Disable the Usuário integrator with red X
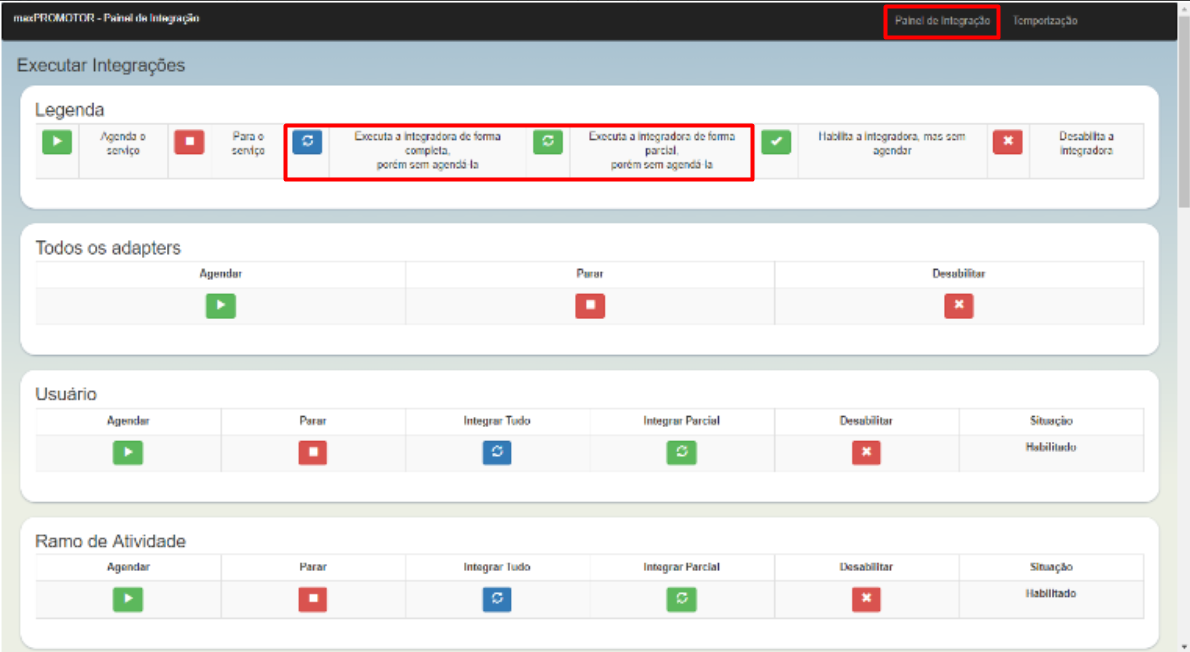1190x652 pixels. tap(866, 453)
